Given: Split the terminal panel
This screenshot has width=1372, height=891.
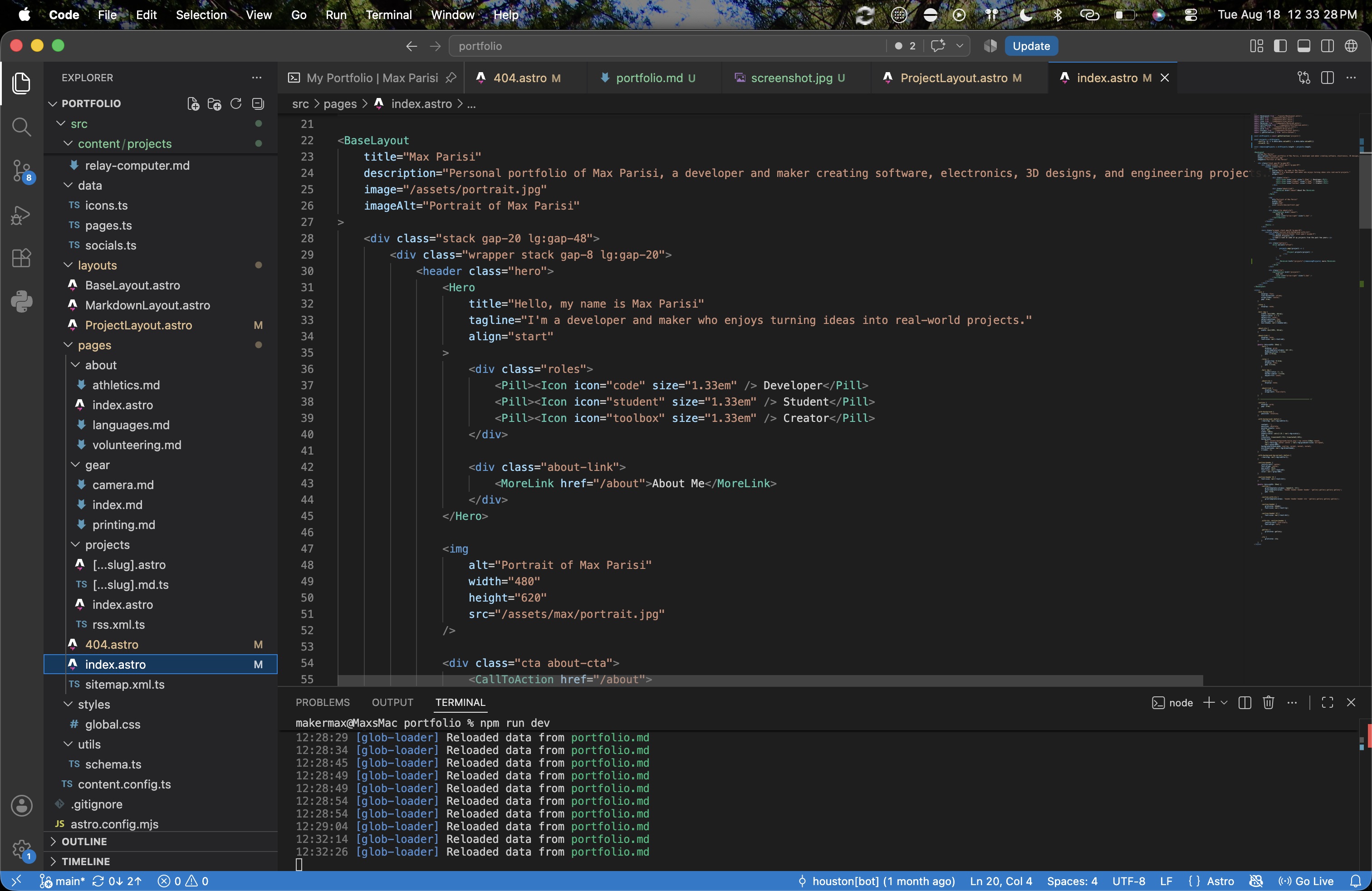Looking at the screenshot, I should click(x=1245, y=703).
